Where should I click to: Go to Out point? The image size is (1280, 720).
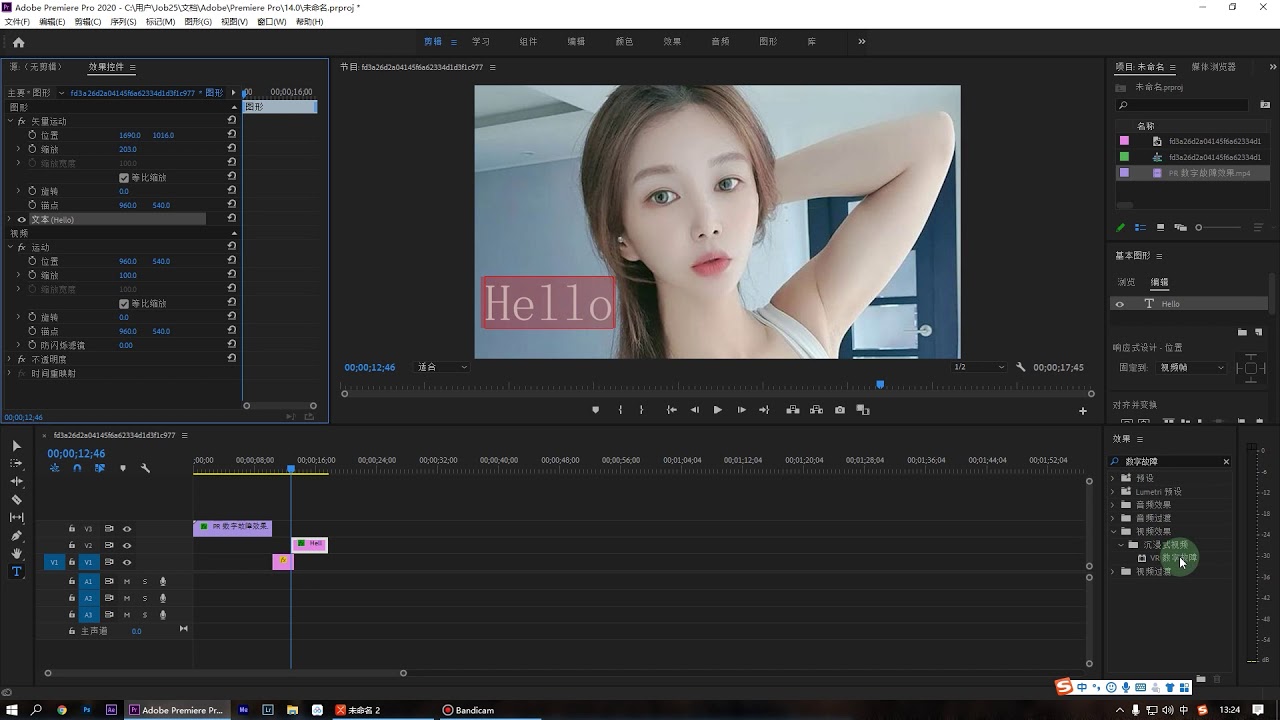point(764,410)
